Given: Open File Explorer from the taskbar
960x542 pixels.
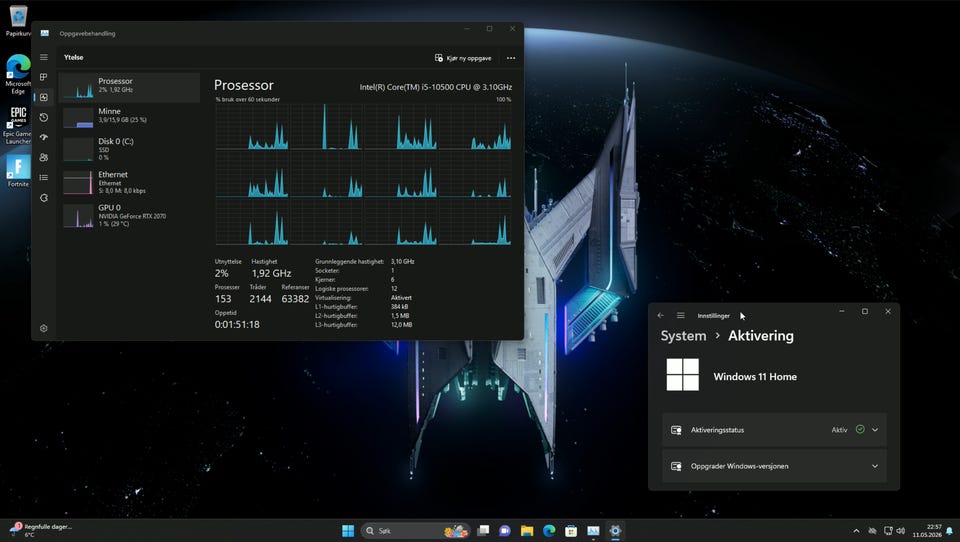Looking at the screenshot, I should click(527, 530).
